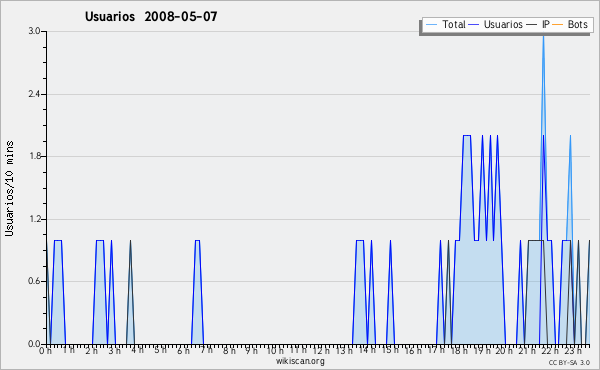Click the y-axis label 'Usuarios/10 mins'
600x370 pixels.
(x=9, y=188)
